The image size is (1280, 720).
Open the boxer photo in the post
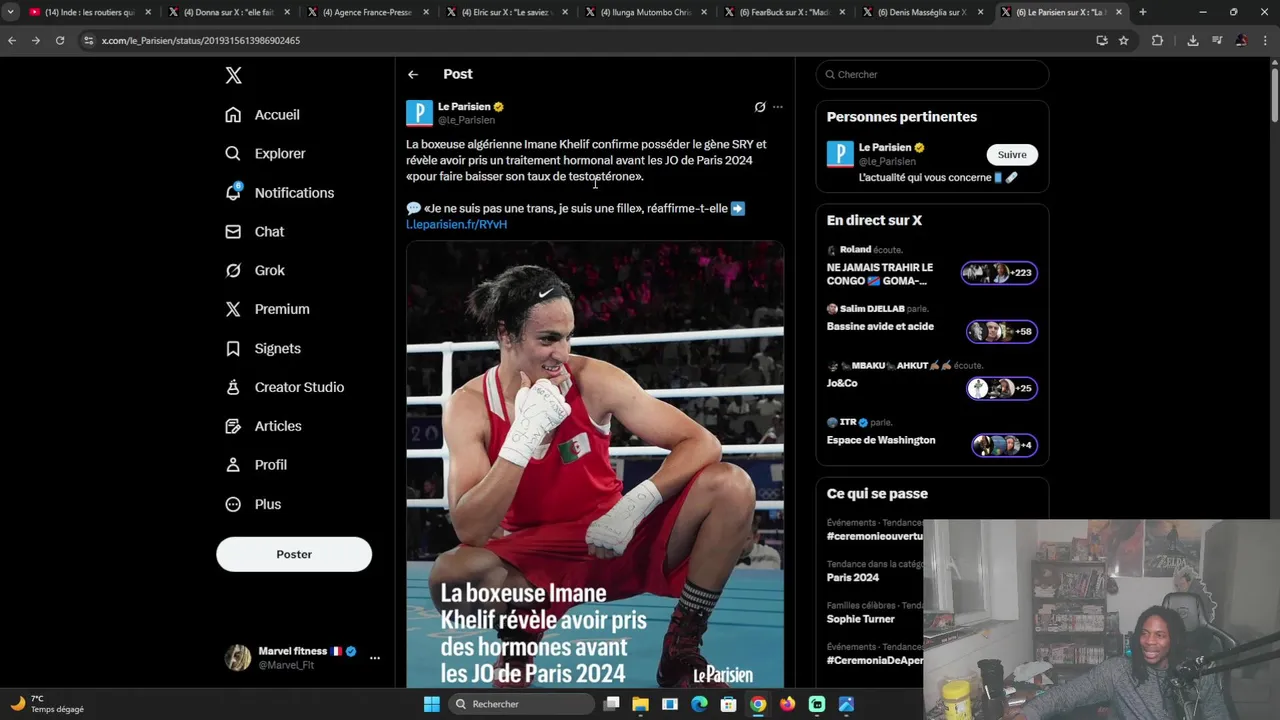(x=595, y=464)
